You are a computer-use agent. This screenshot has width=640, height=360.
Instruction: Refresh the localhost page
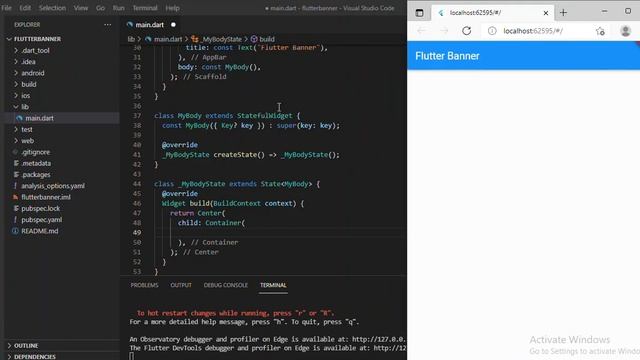pyautogui.click(x=467, y=31)
